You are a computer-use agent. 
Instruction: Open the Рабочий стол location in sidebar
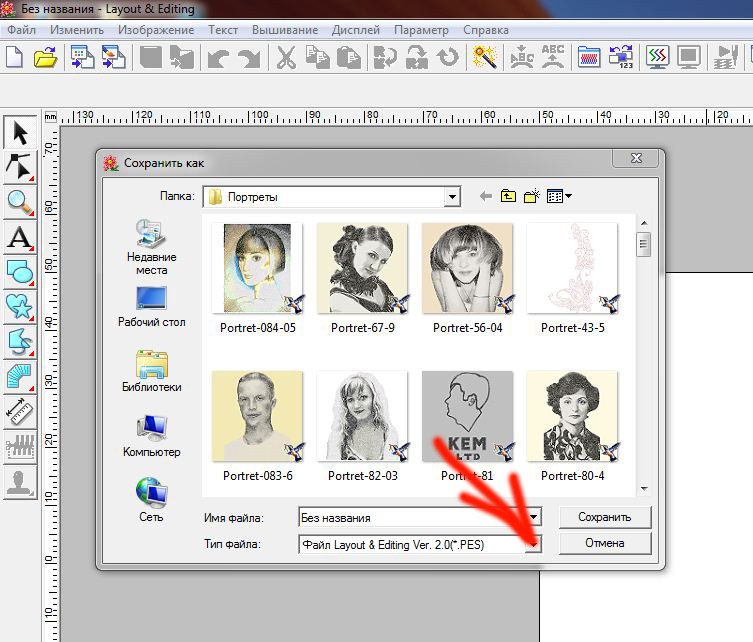[x=152, y=306]
